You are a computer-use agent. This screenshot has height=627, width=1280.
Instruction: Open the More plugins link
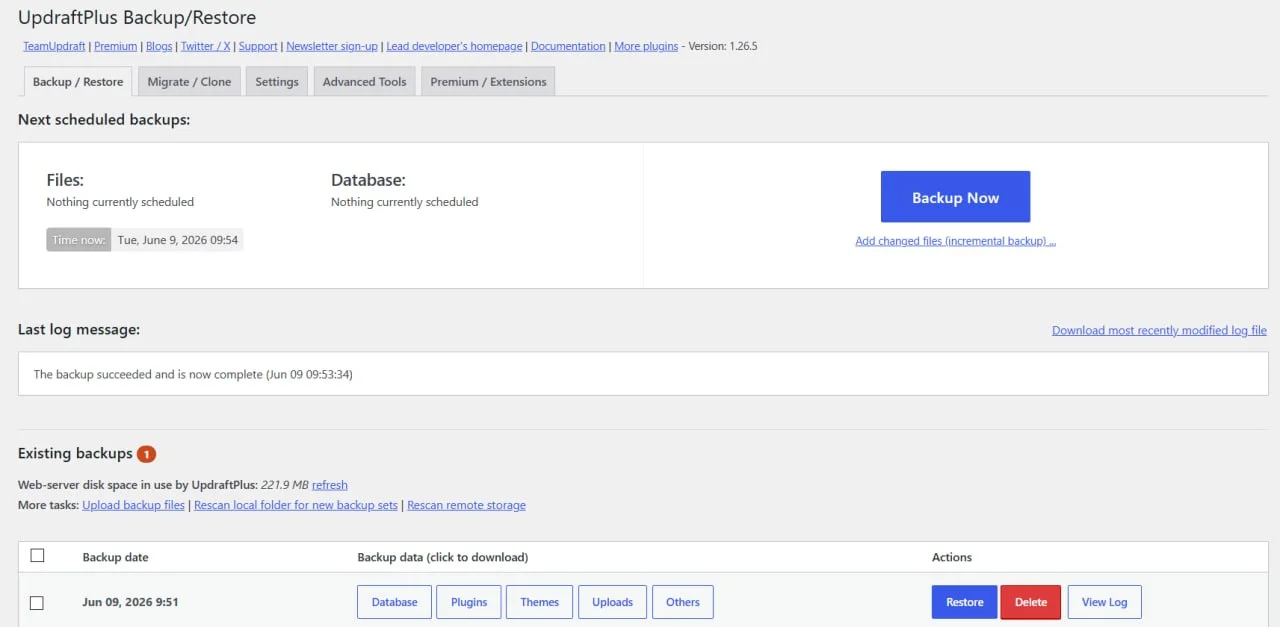[x=646, y=46]
